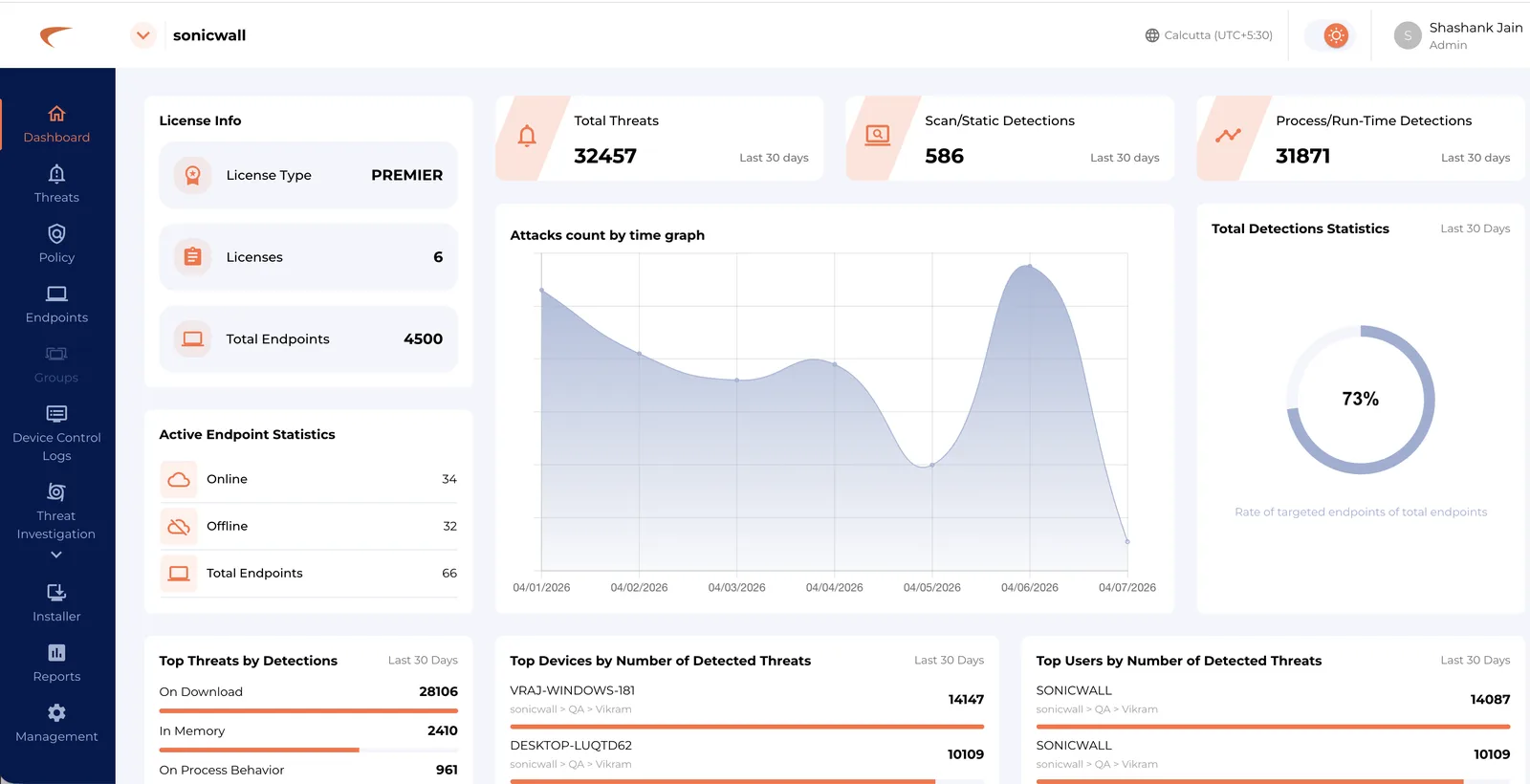The image size is (1530, 784).
Task: Go to Policy menu label
Action: point(56,258)
